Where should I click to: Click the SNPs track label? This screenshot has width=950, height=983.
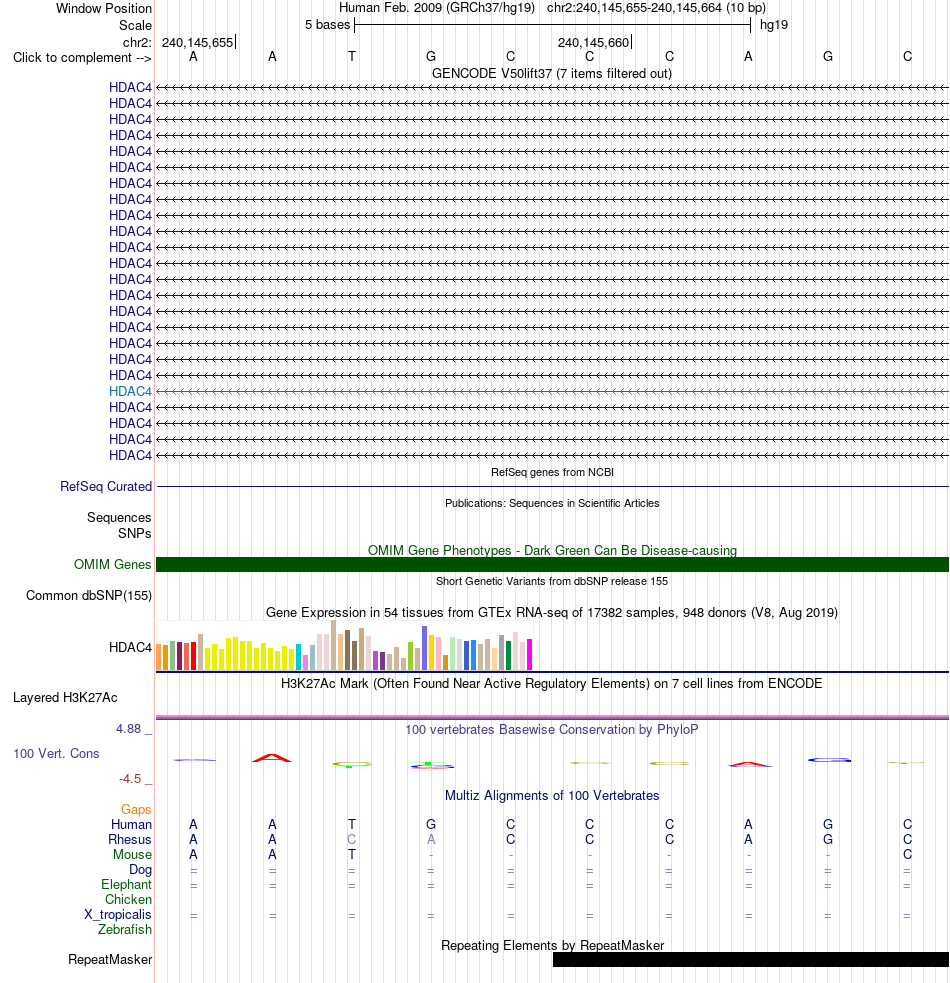[135, 534]
